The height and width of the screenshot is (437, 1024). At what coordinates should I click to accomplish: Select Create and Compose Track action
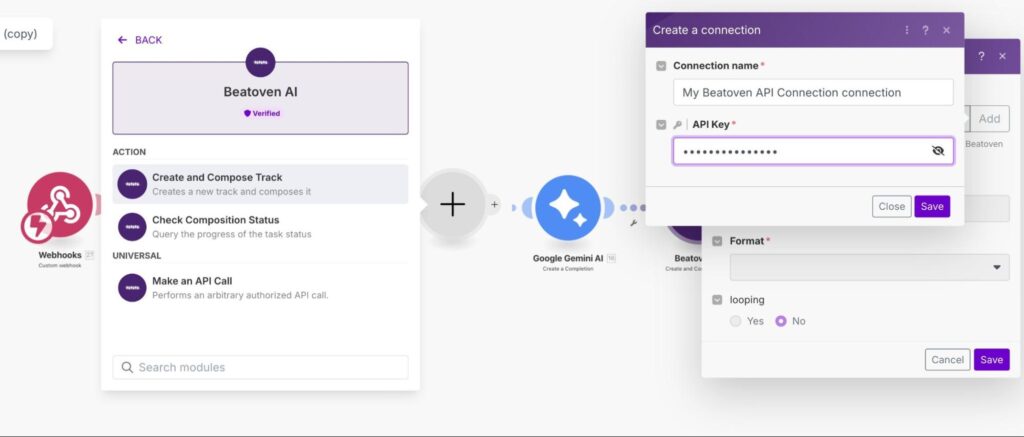[x=260, y=184]
